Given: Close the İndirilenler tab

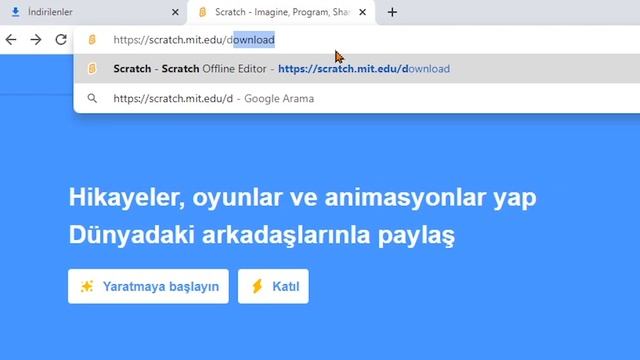Looking at the screenshot, I should (175, 12).
